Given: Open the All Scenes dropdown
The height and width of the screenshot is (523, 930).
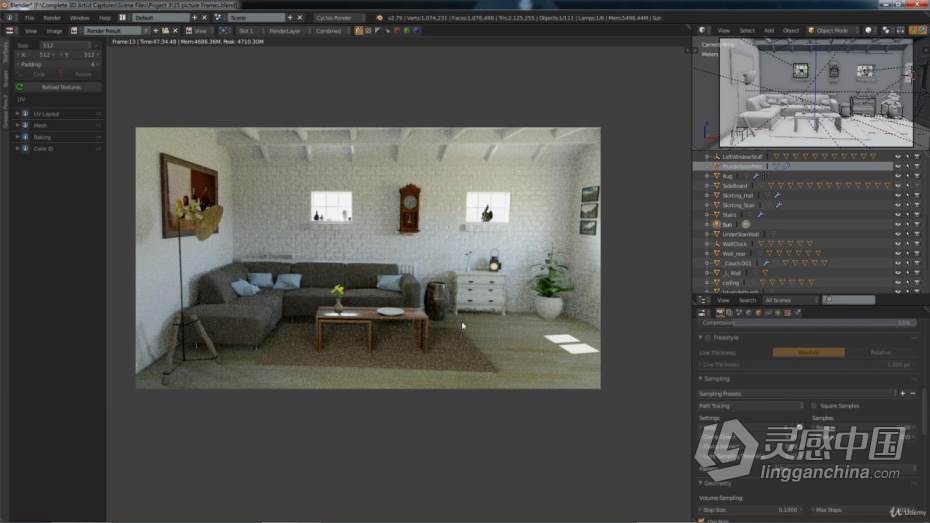Looking at the screenshot, I should (x=791, y=300).
